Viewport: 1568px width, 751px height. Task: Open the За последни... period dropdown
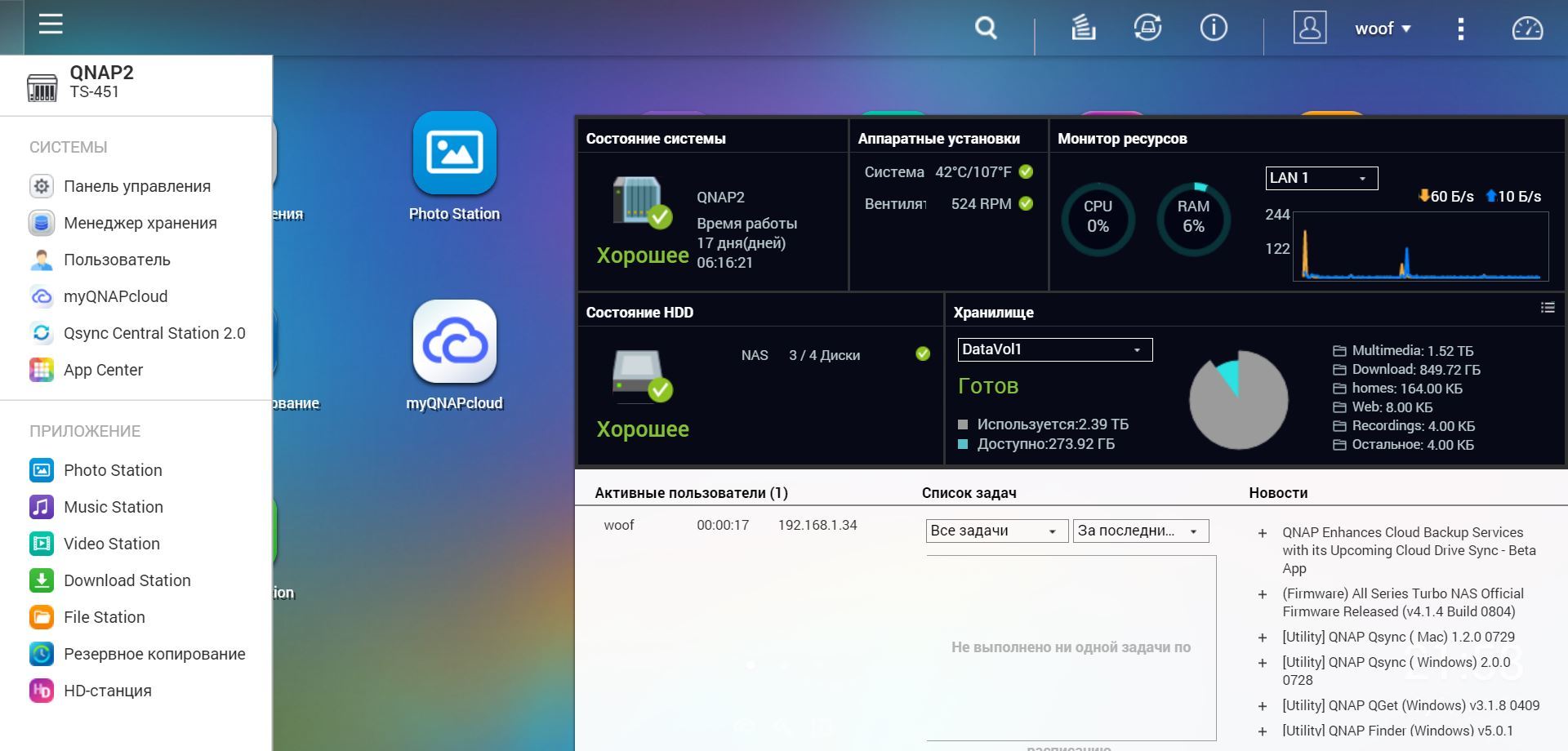pos(1141,531)
